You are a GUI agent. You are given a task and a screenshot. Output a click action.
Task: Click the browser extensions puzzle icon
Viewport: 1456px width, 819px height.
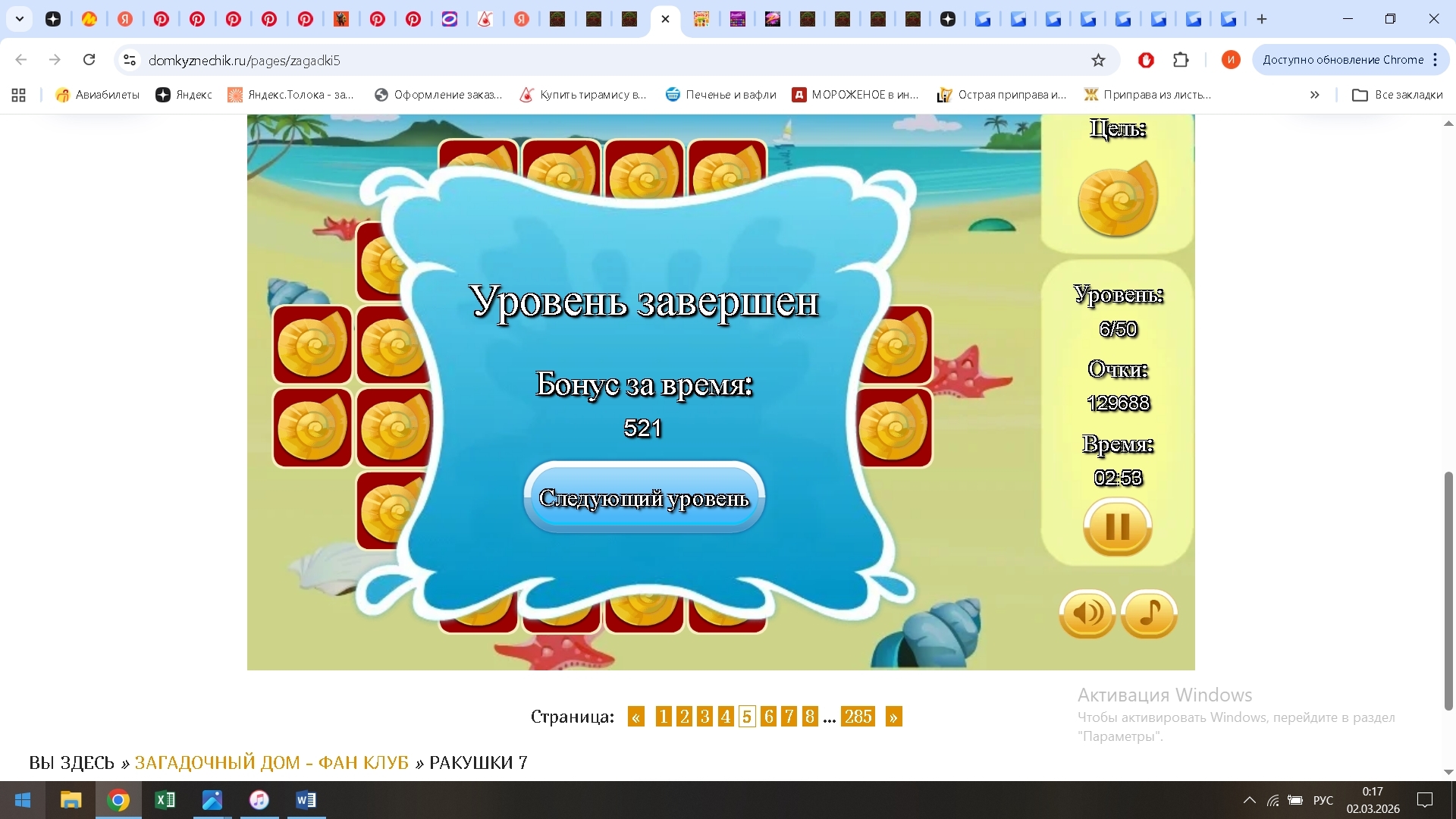click(x=1181, y=60)
